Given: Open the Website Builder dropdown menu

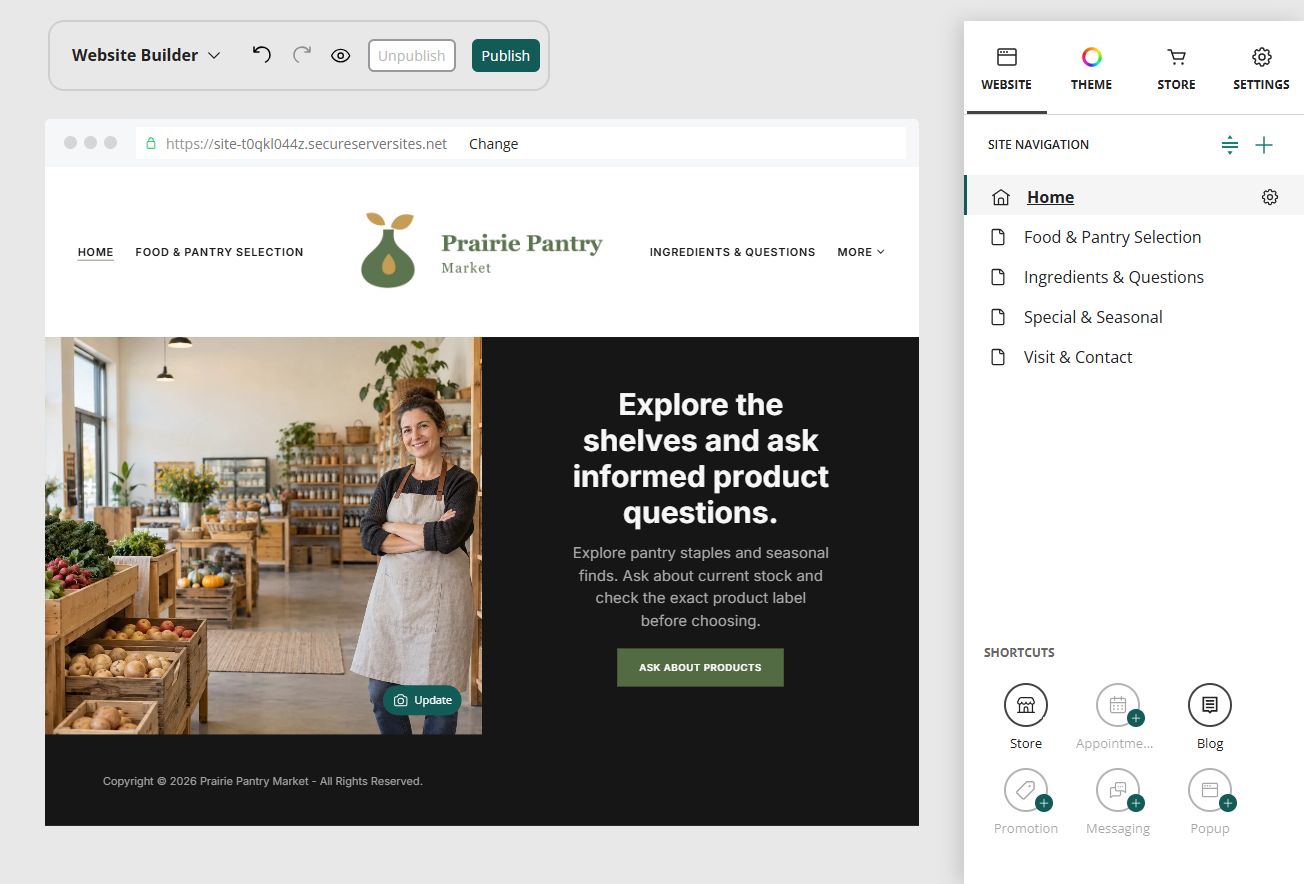Looking at the screenshot, I should click(x=146, y=56).
